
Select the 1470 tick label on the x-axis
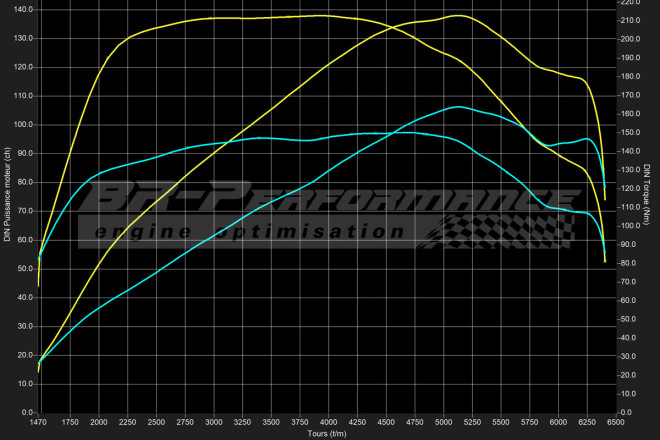[38, 424]
